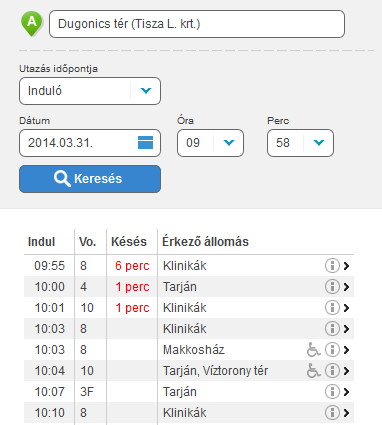Click the Keresés search button
The width and height of the screenshot is (382, 425).
(90, 179)
